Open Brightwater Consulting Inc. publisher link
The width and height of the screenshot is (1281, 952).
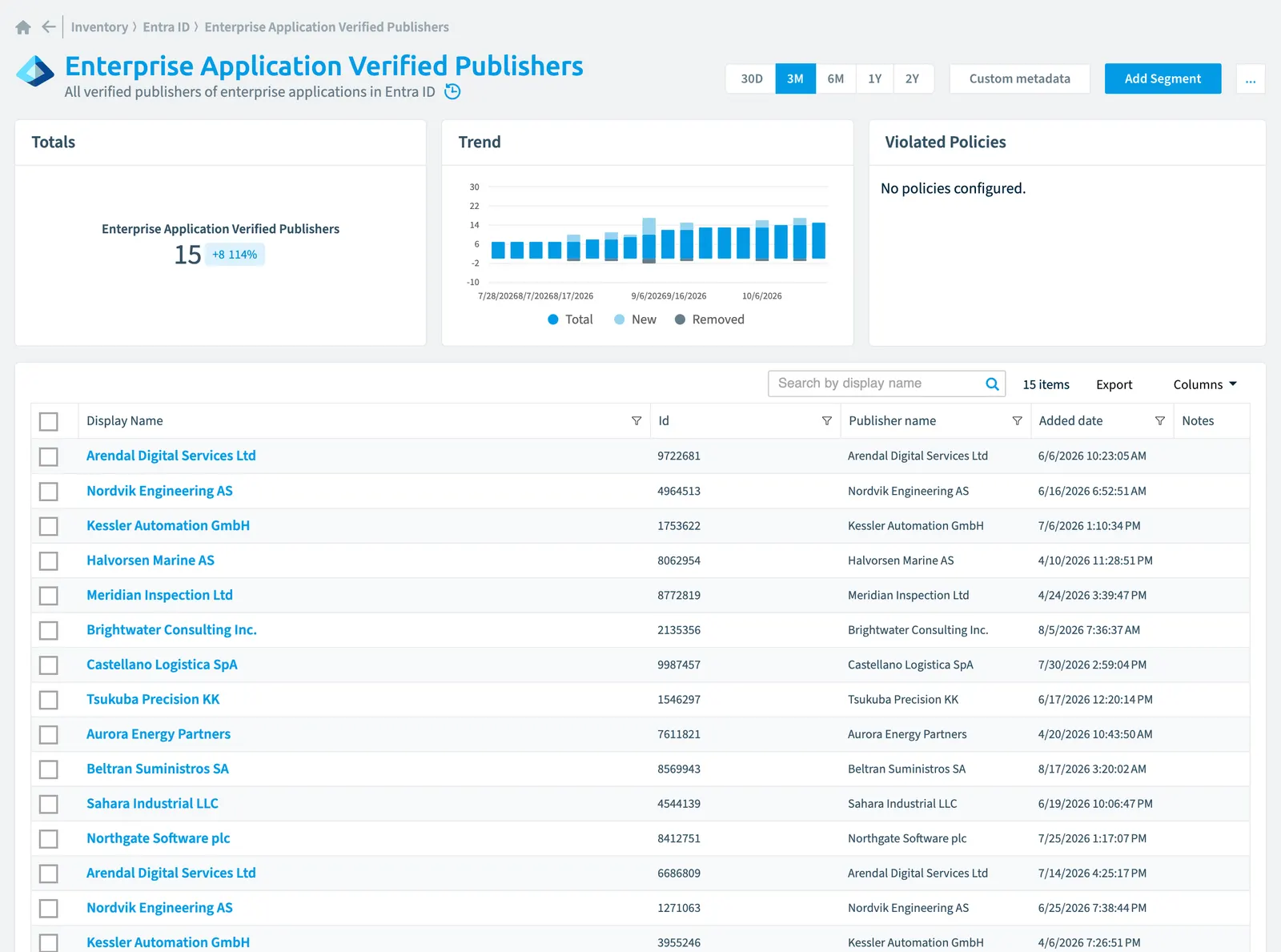click(x=171, y=630)
